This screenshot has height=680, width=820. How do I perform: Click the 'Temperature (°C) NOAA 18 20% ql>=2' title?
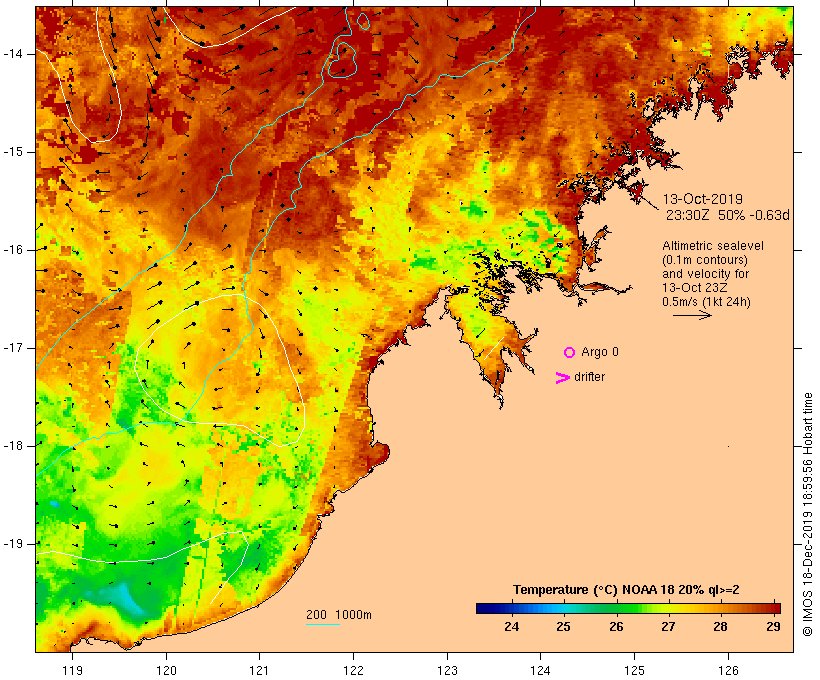click(626, 590)
